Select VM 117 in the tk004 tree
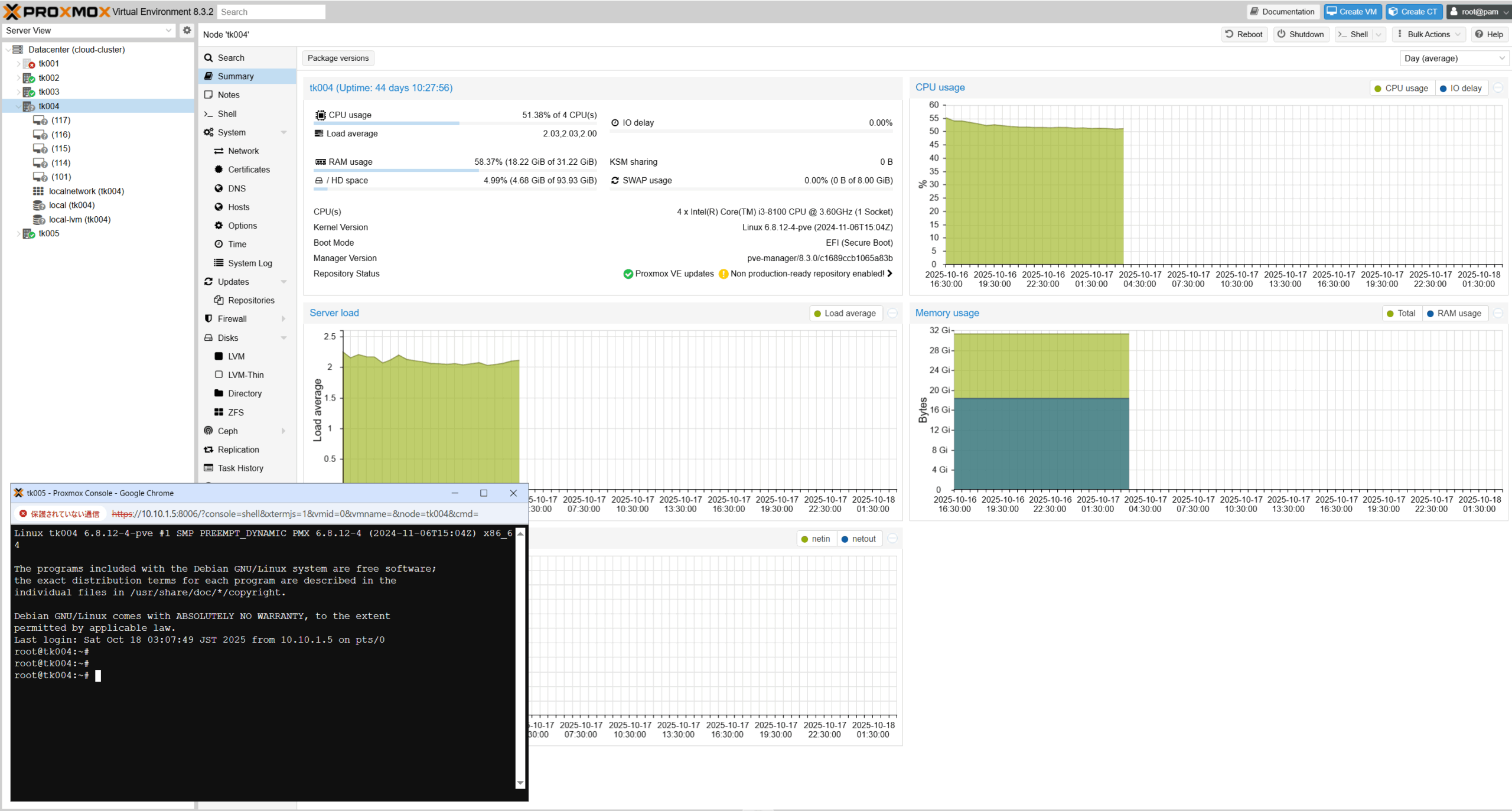 (60, 120)
